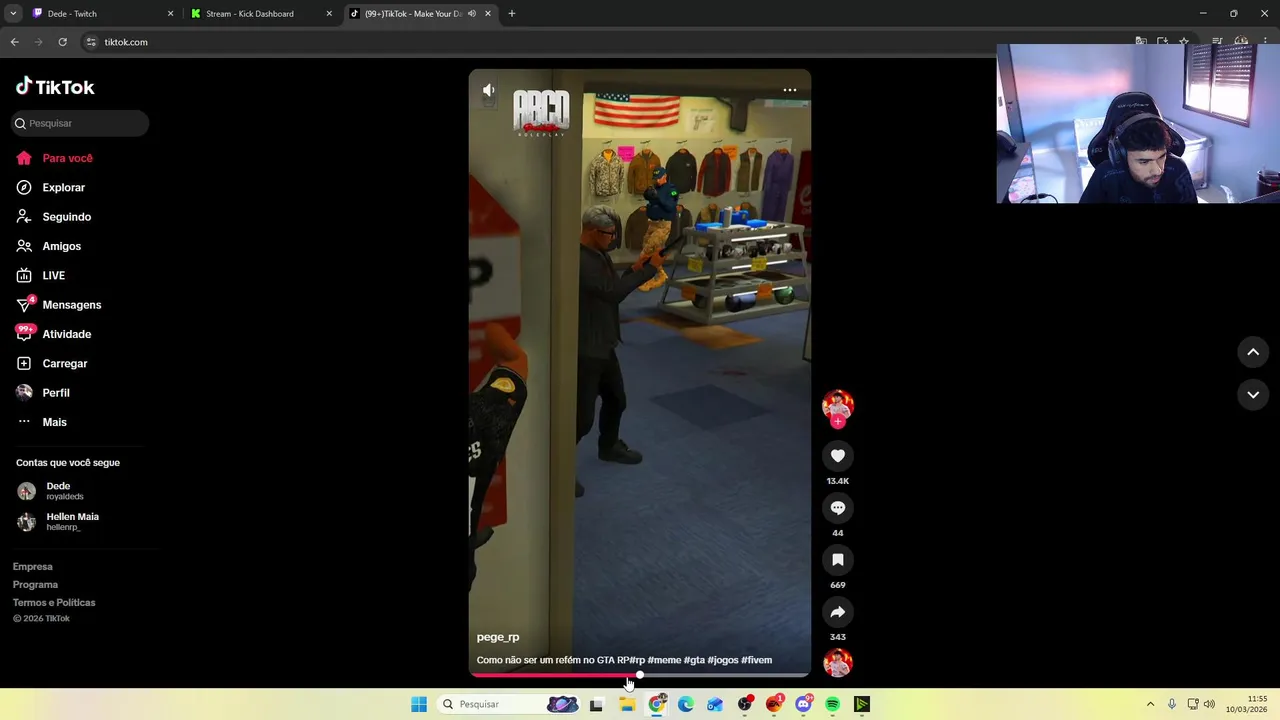
Task: Click the #jogos hashtag
Action: pyautogui.click(x=723, y=660)
